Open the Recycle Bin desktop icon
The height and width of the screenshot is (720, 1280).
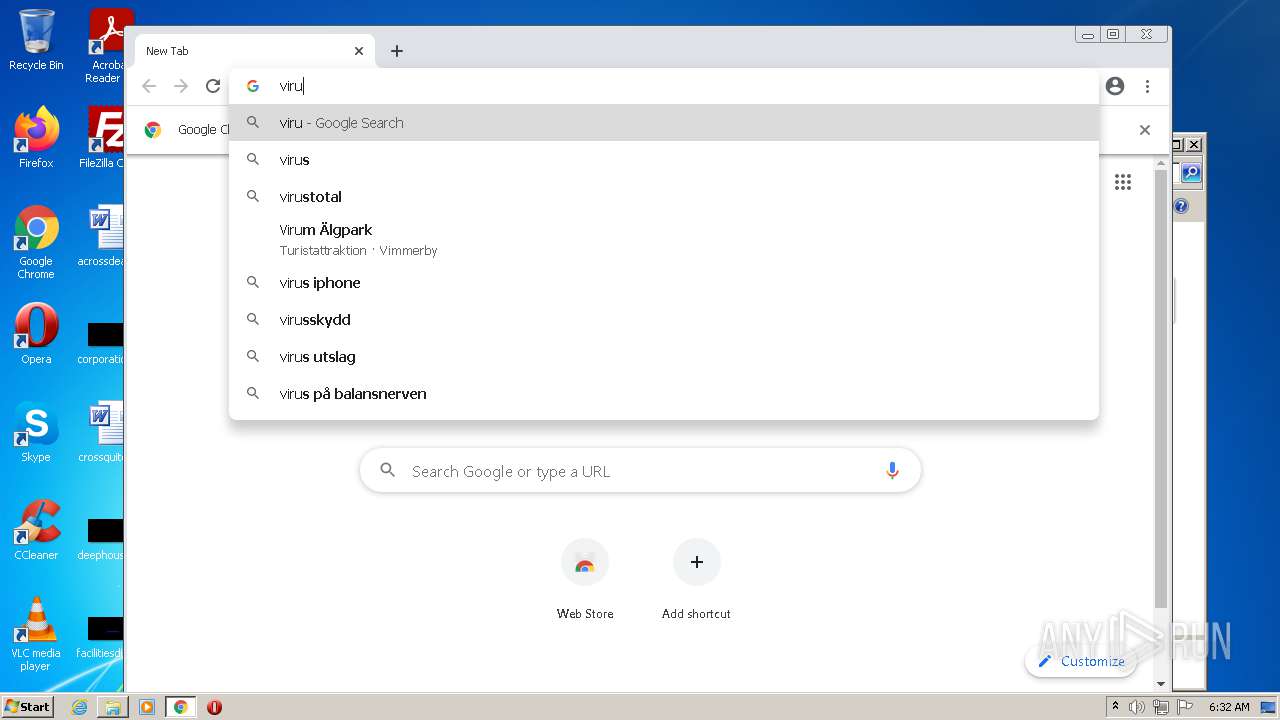point(36,41)
